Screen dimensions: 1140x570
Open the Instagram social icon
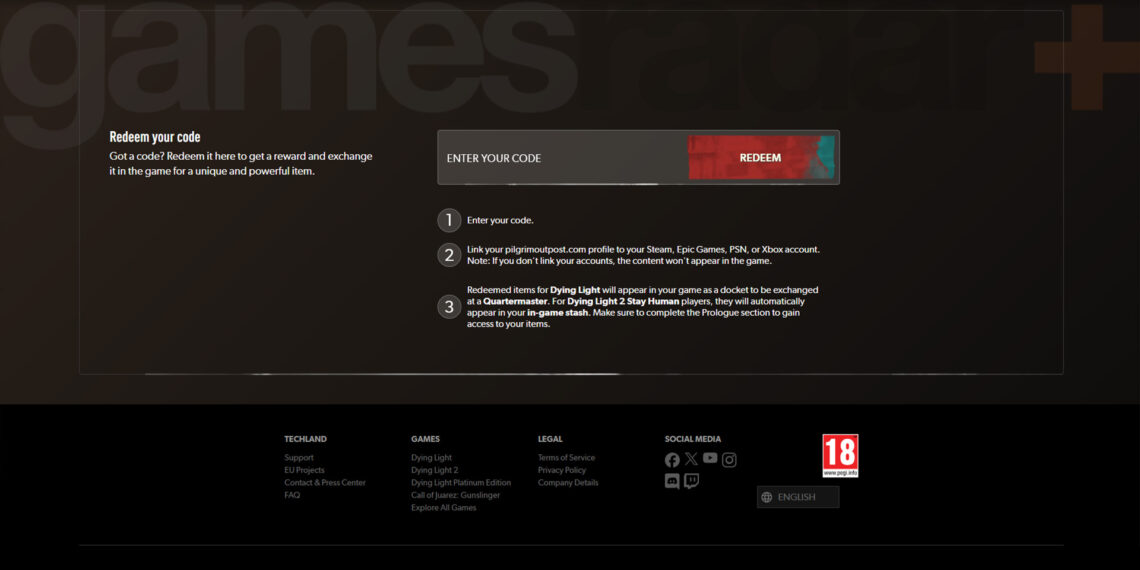(729, 460)
